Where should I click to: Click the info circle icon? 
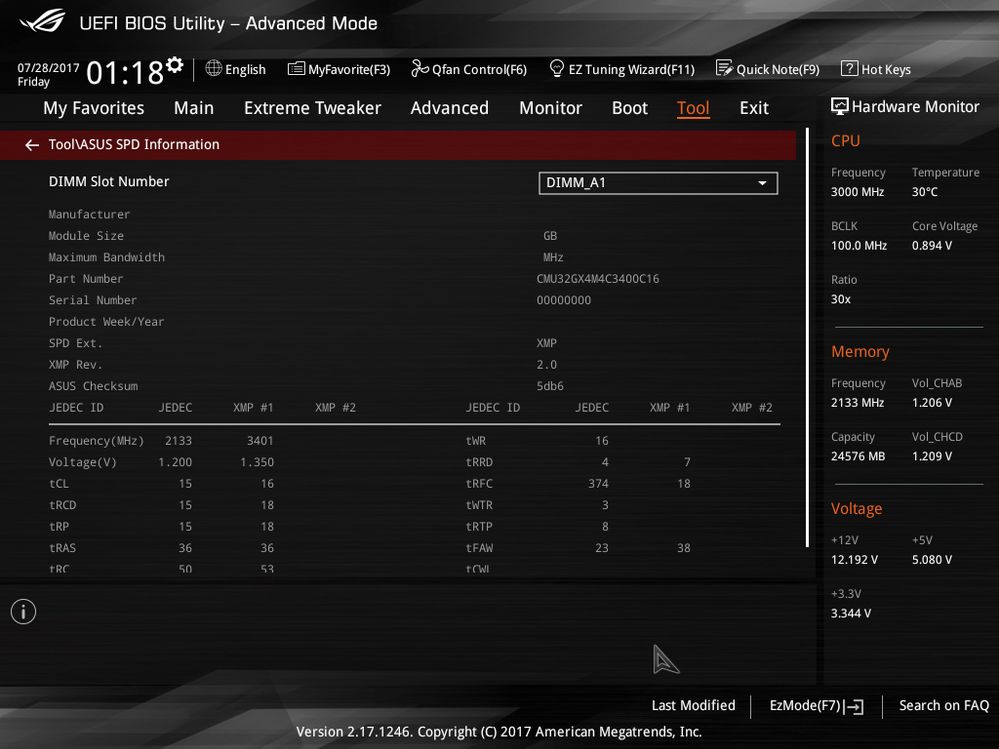coord(24,611)
